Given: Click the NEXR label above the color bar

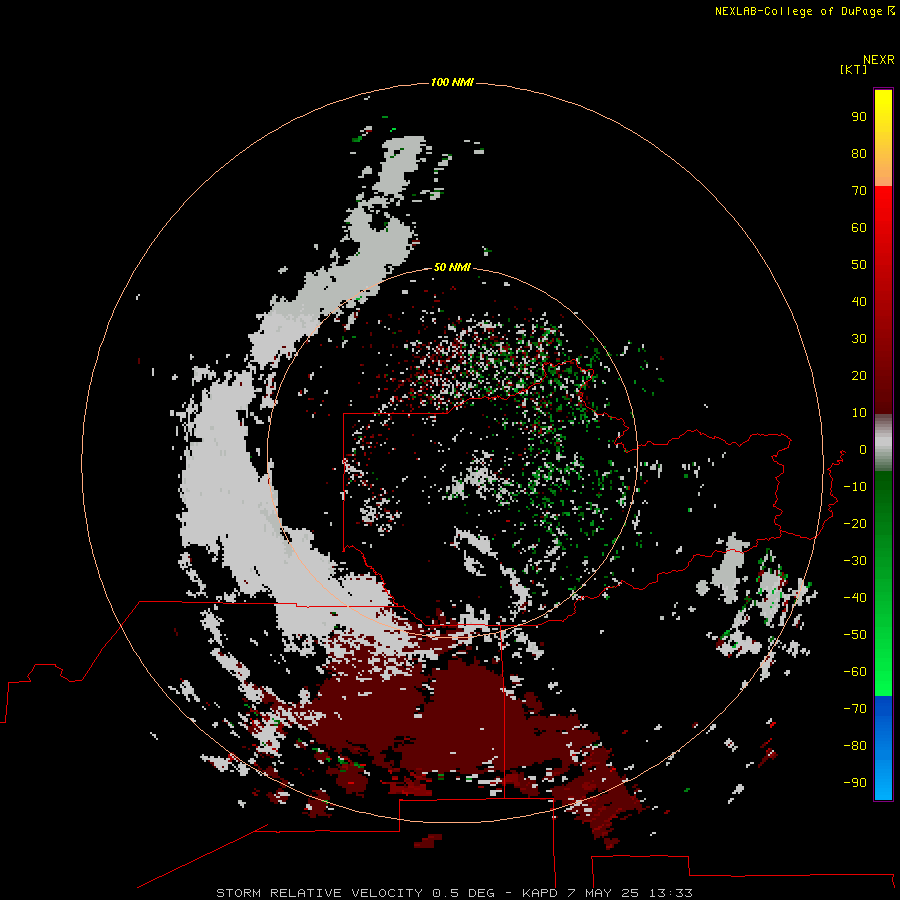Looking at the screenshot, I should (879, 60).
